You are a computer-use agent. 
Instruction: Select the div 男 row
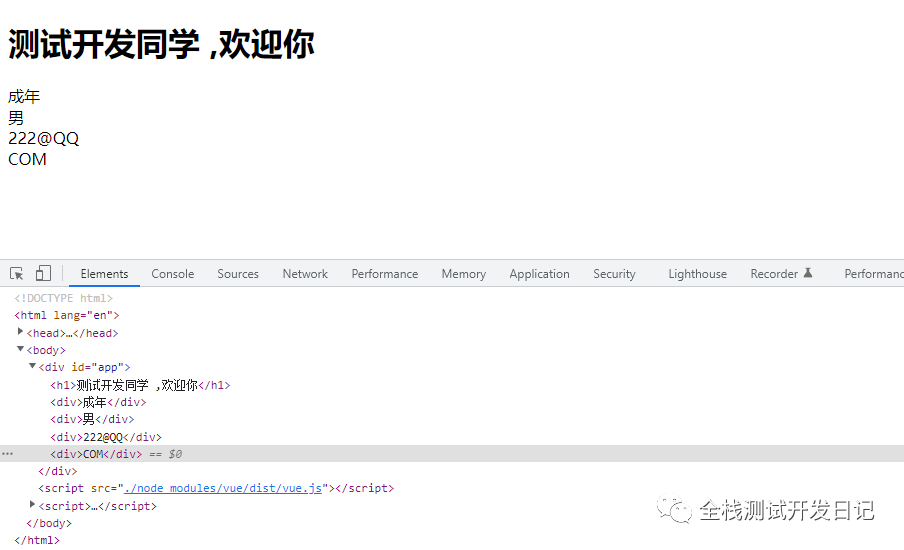click(92, 419)
